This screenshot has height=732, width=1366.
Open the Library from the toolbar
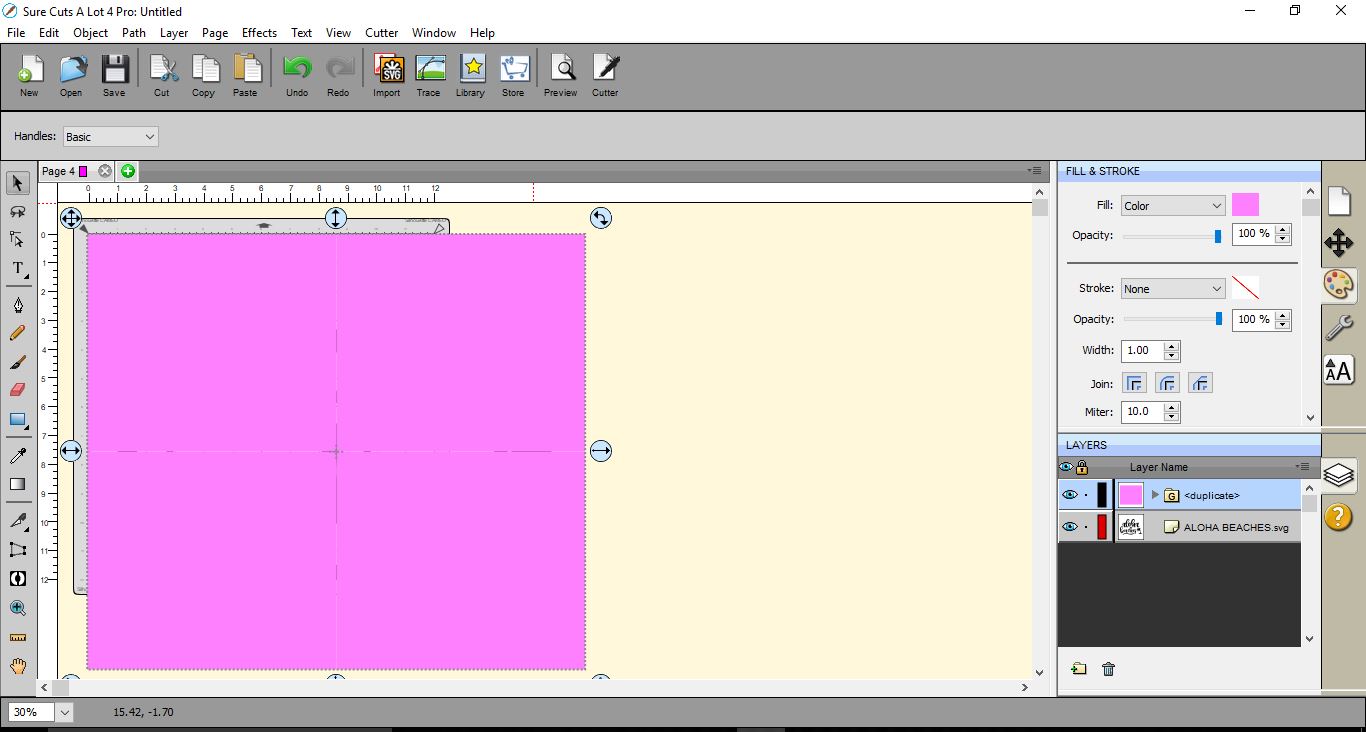[471, 76]
